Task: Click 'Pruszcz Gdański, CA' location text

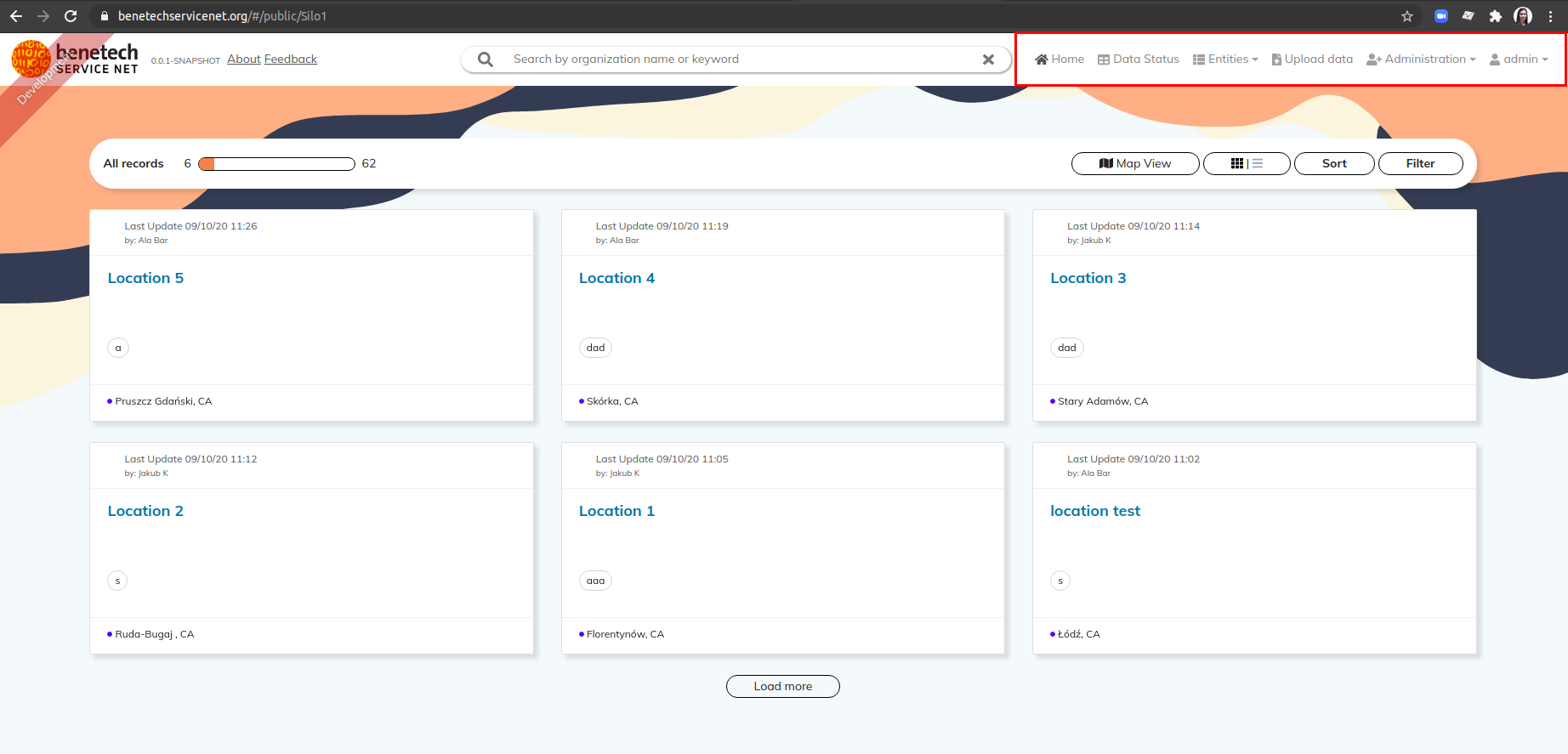Action: pos(163,401)
